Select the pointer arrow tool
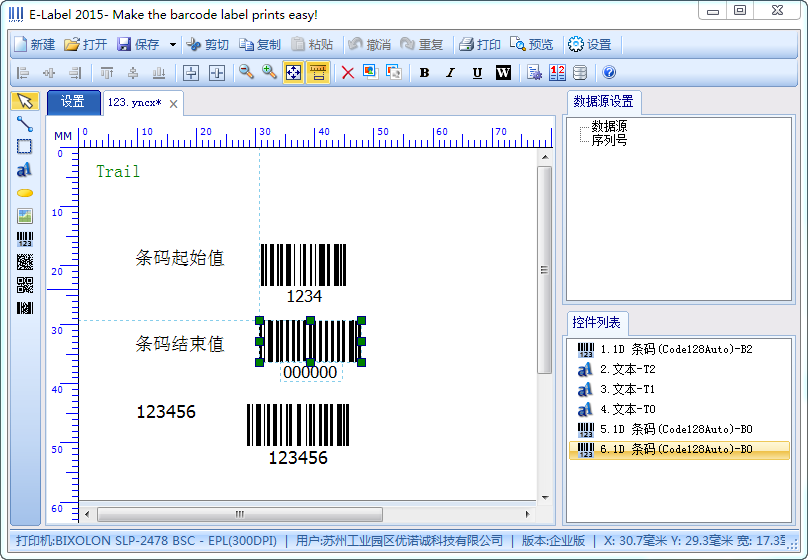808x560 pixels. click(25, 101)
